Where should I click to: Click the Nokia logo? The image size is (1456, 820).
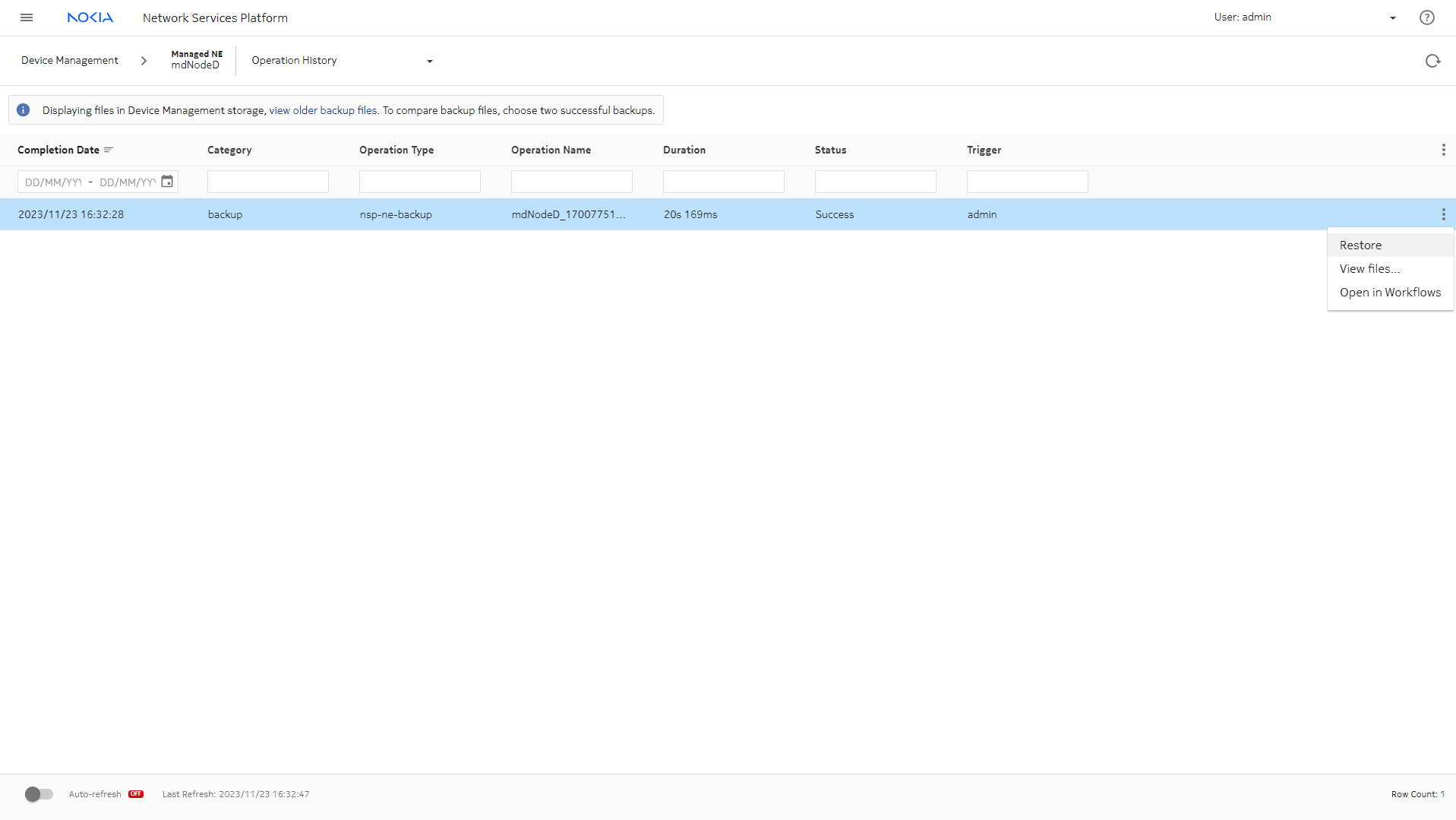[90, 17]
